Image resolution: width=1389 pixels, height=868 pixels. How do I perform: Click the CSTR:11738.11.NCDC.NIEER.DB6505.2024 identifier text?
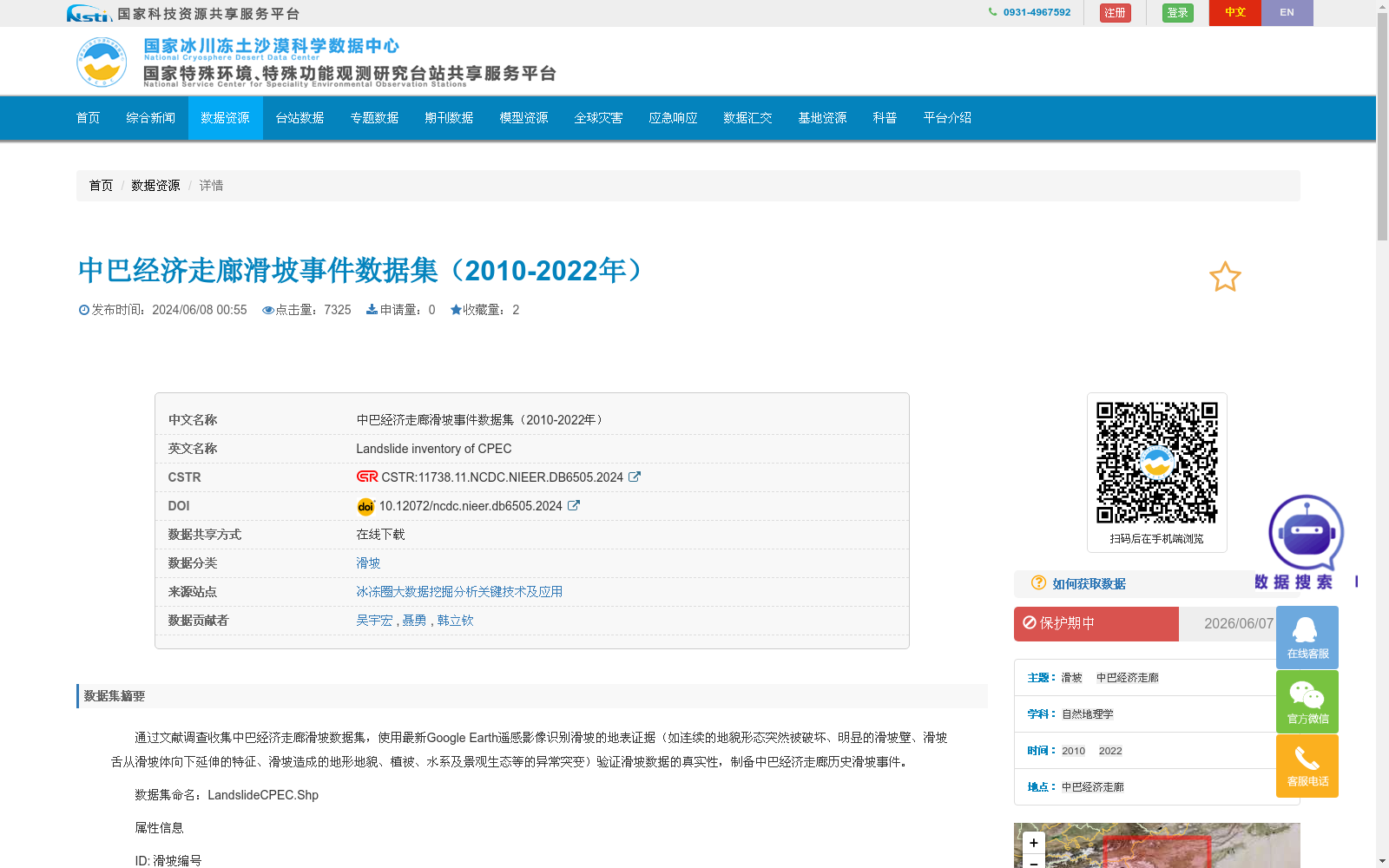pos(503,477)
